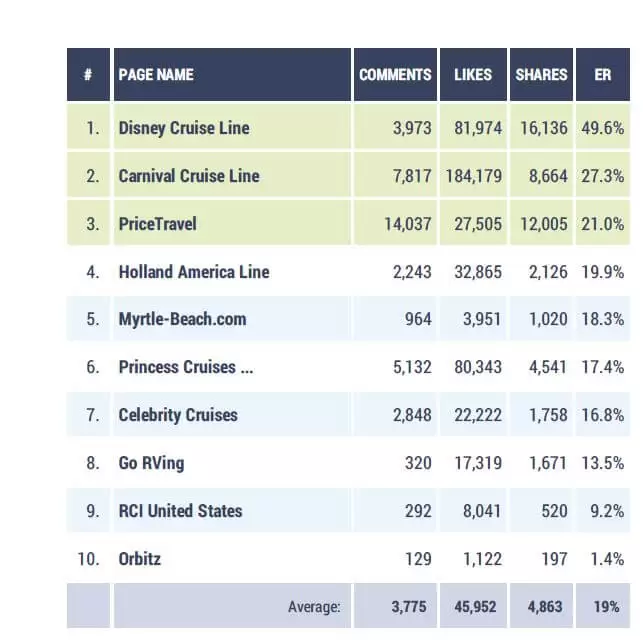Screen dimensions: 643x640
Task: Click the PAGE NAME column header
Action: click(x=233, y=74)
